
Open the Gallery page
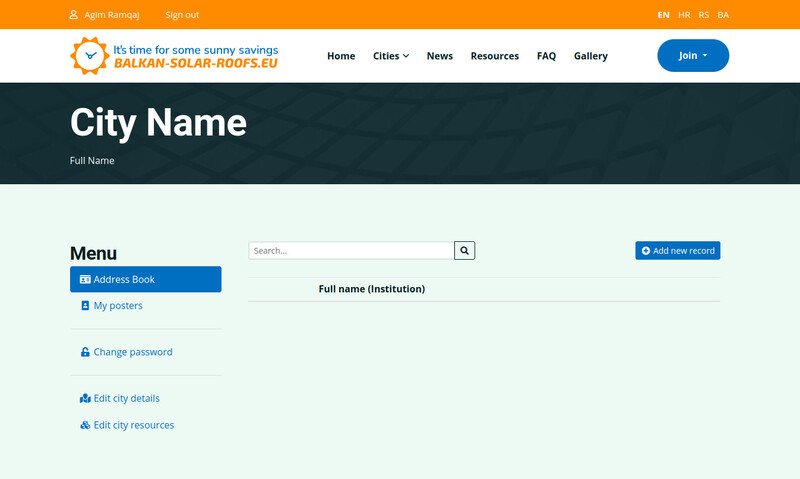(591, 56)
